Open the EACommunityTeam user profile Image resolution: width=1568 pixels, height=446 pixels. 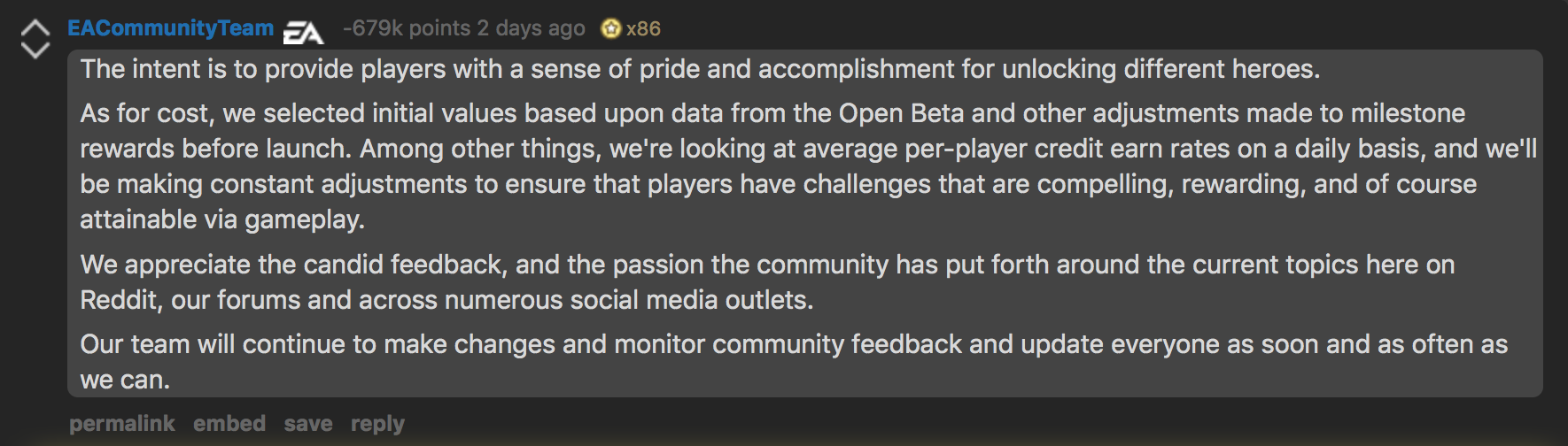pyautogui.click(x=171, y=28)
